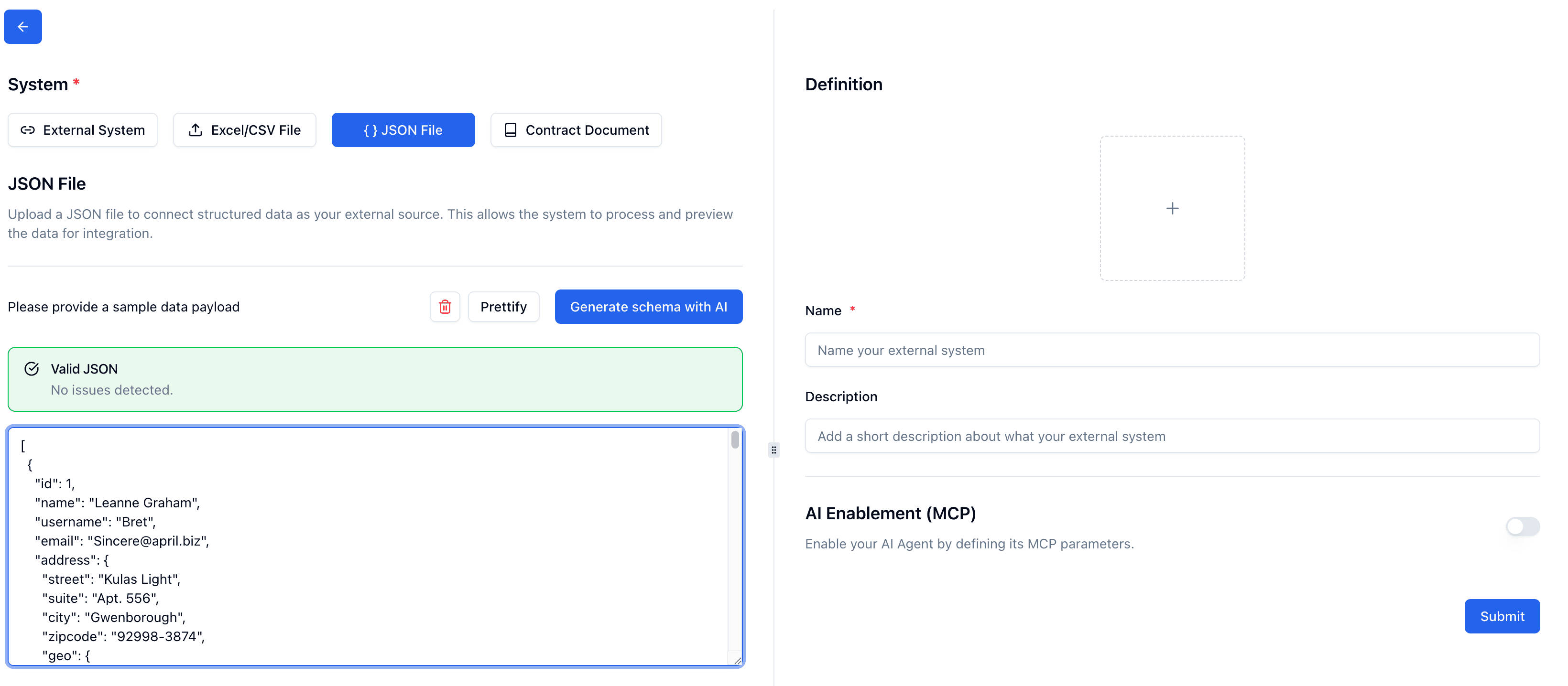Select the JSON File tab
The height and width of the screenshot is (686, 1568).
tap(403, 130)
